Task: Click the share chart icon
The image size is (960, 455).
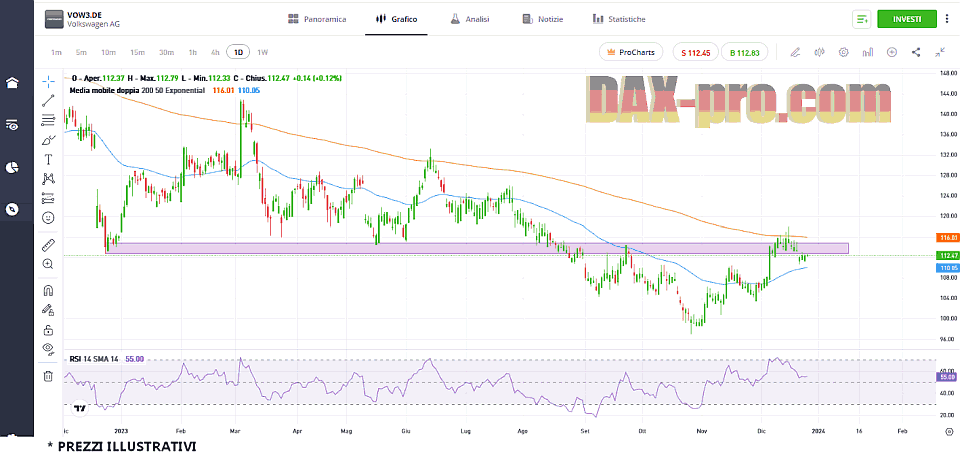Action: click(x=916, y=53)
